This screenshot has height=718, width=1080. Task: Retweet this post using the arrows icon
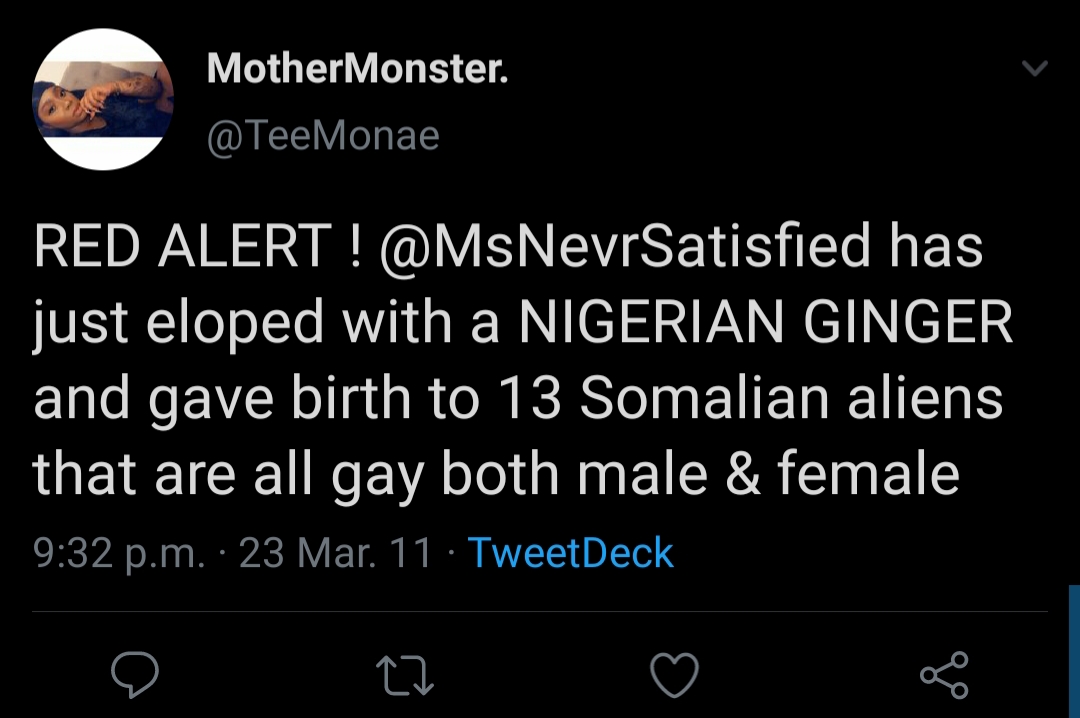[x=405, y=675]
